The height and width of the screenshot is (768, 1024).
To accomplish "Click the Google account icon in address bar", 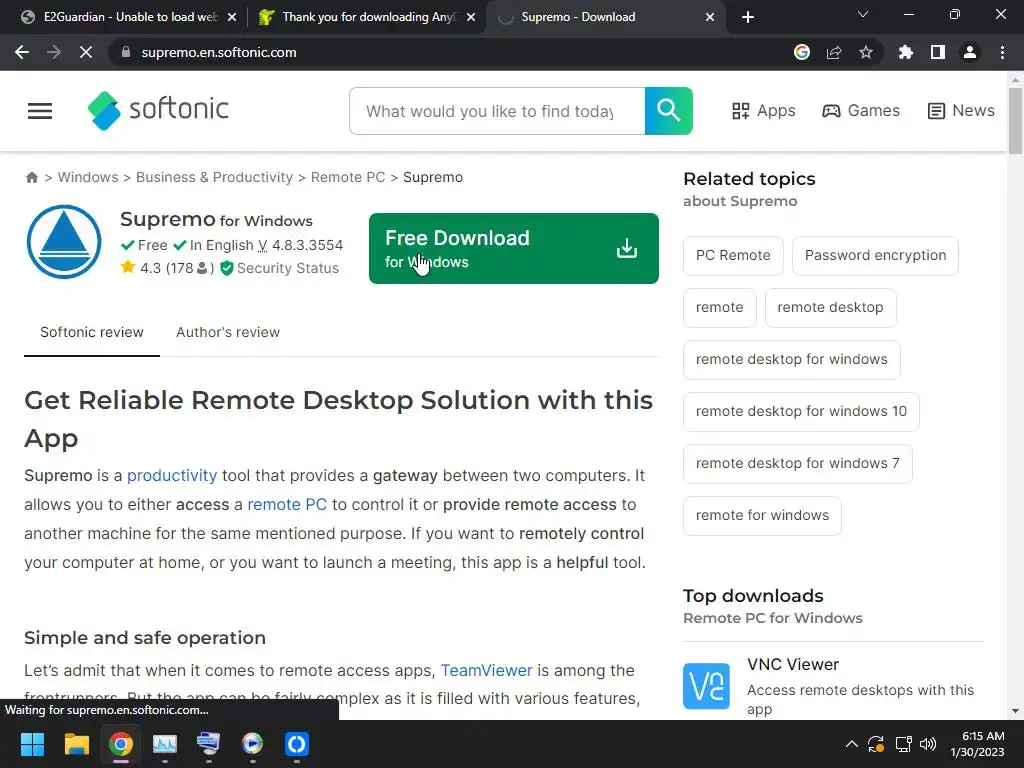I will pyautogui.click(x=801, y=52).
